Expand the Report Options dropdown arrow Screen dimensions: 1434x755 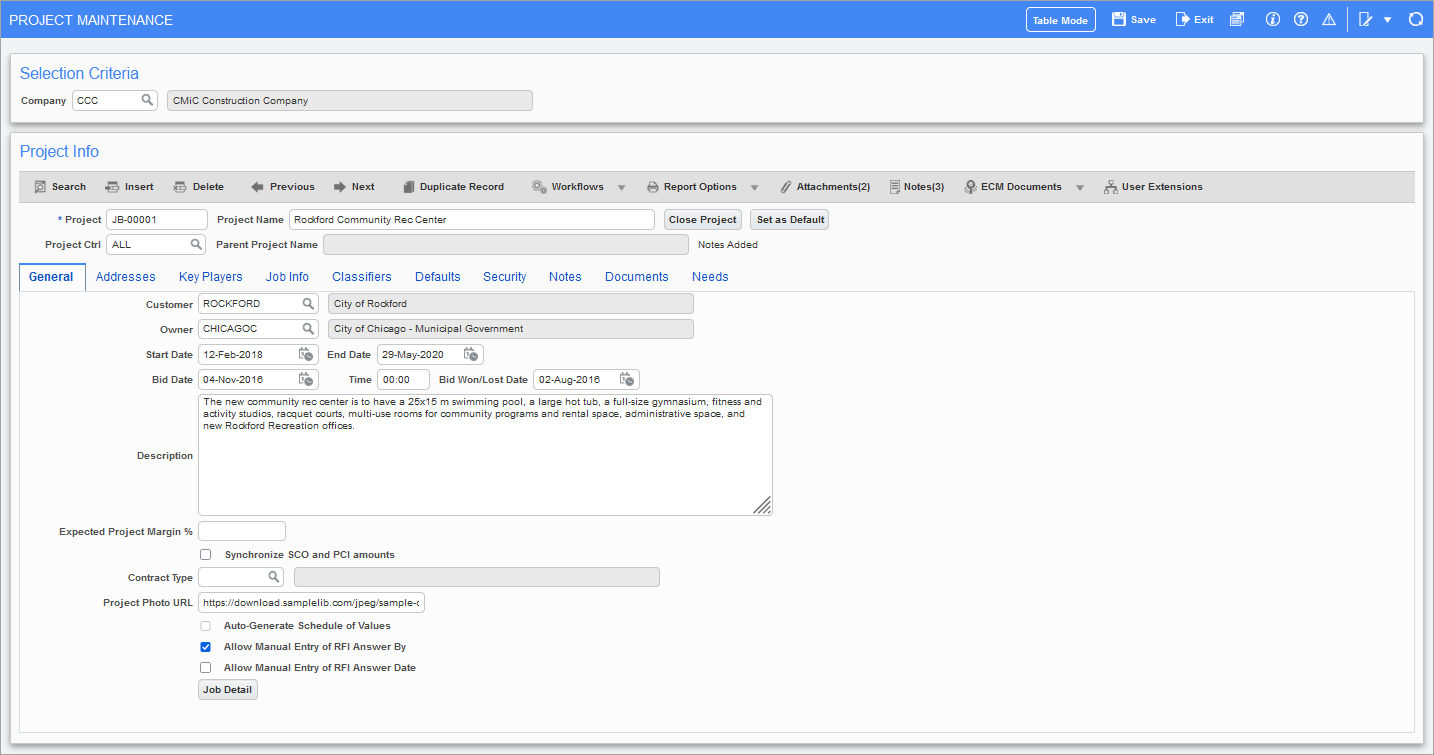pyautogui.click(x=754, y=187)
